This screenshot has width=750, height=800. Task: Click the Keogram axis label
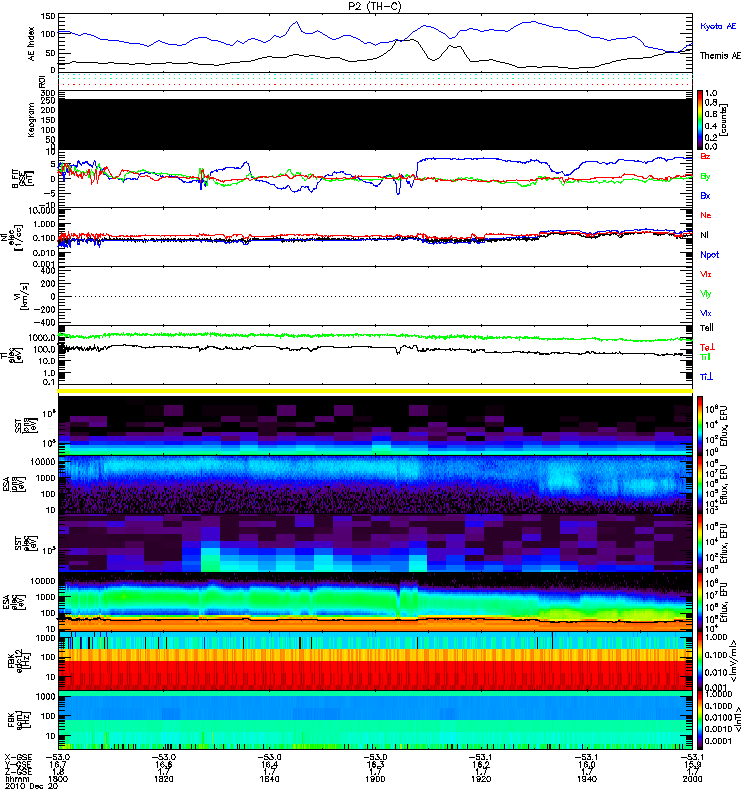point(31,120)
